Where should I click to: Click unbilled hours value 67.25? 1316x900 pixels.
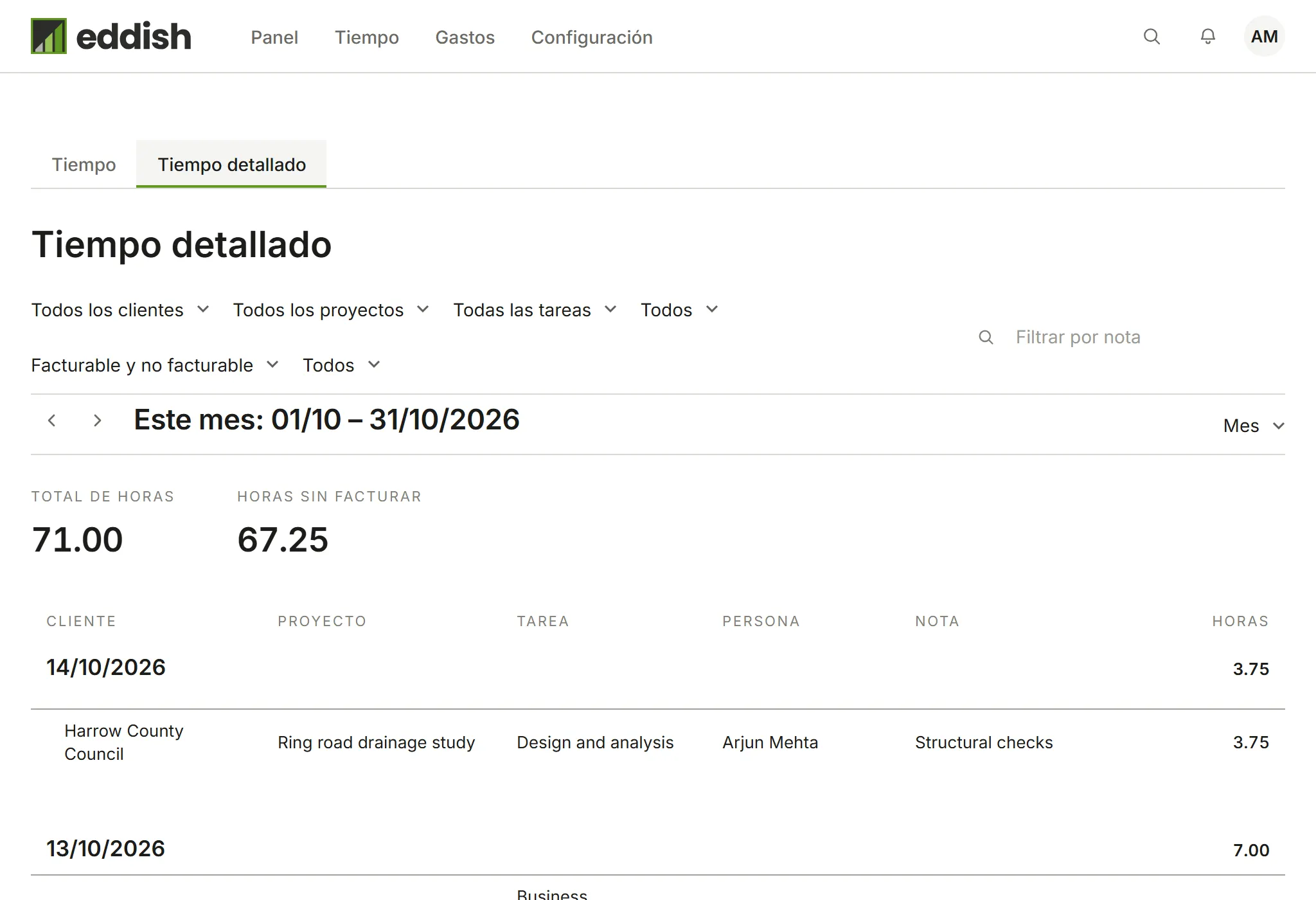[283, 539]
